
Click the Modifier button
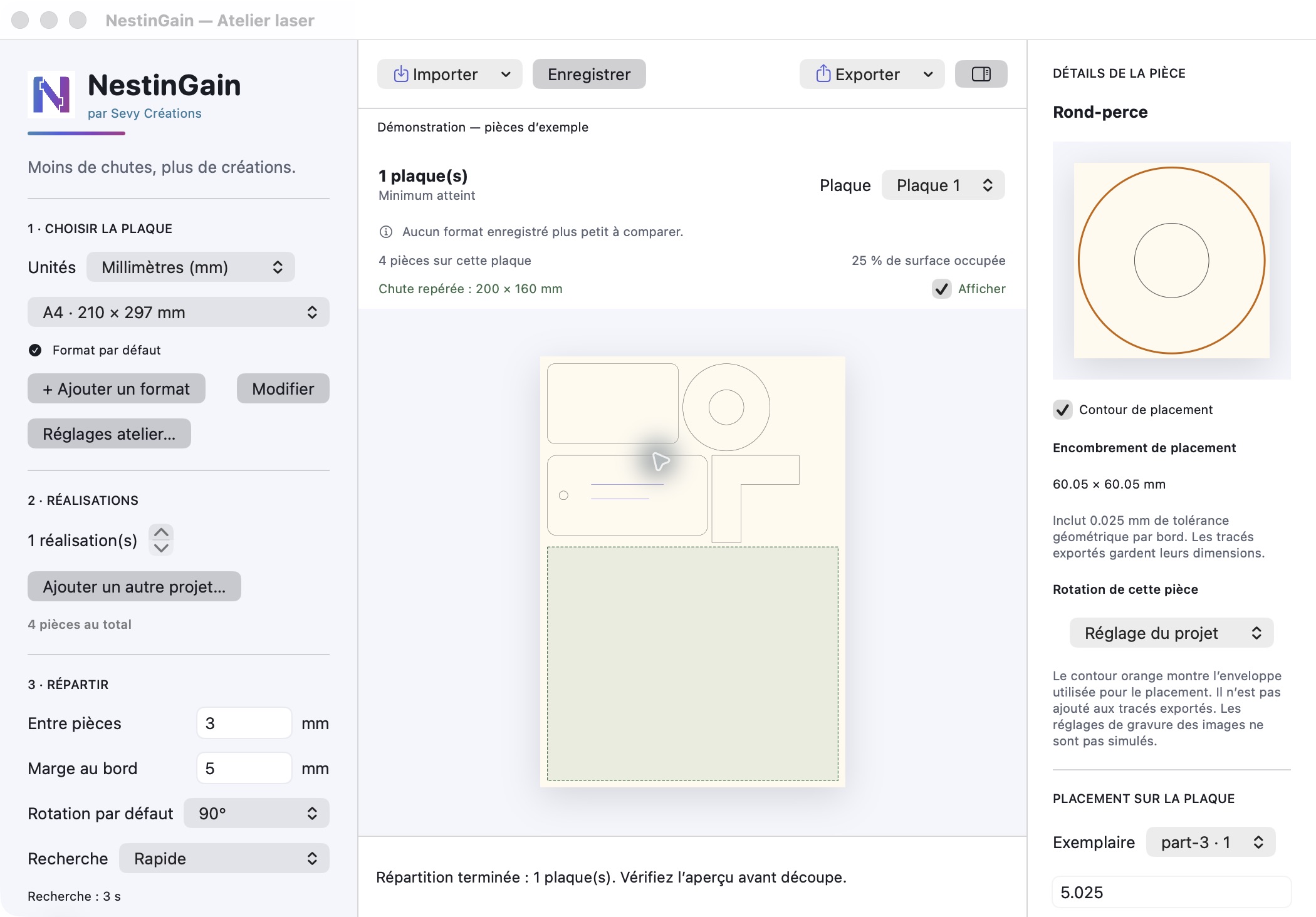coord(283,388)
